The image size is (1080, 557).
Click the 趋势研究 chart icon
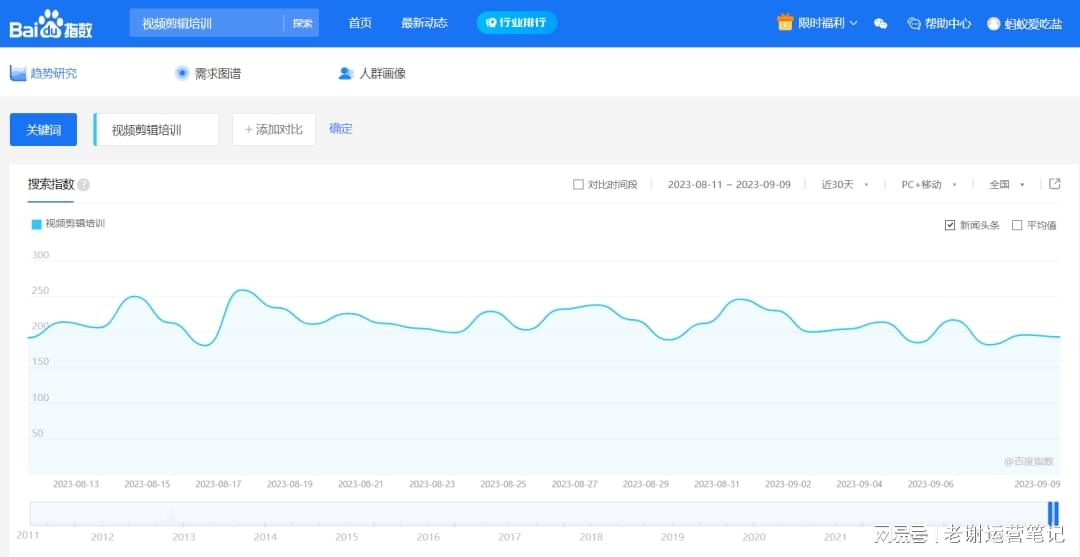tap(17, 73)
